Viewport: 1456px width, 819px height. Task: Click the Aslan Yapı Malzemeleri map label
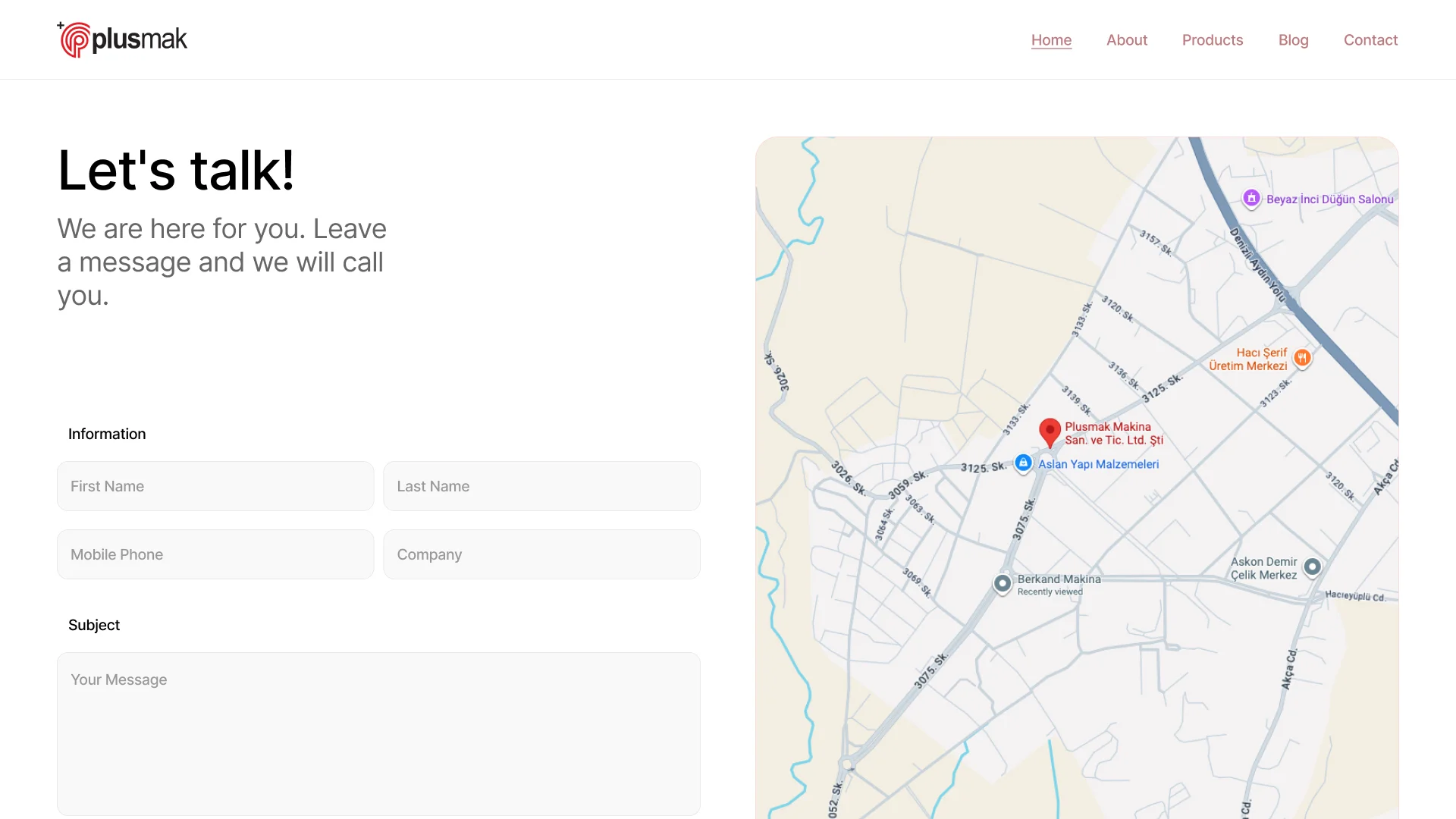[1098, 464]
